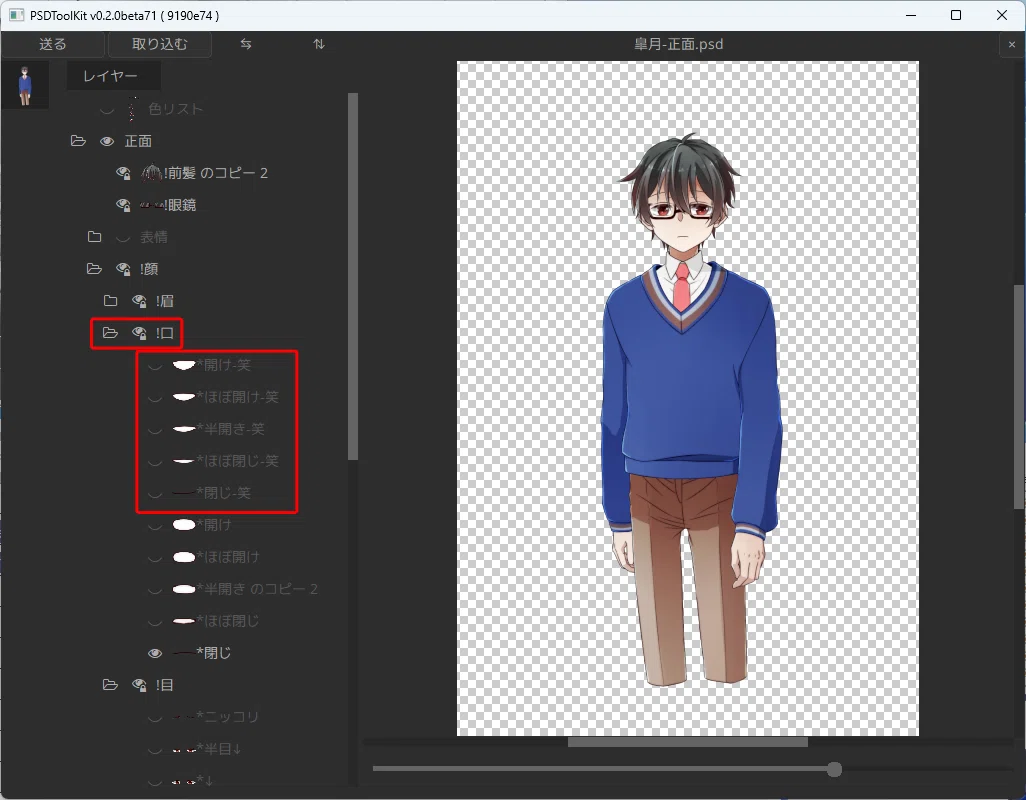
Task: Select the *ほぼ閉じ layer name
Action: pos(228,621)
